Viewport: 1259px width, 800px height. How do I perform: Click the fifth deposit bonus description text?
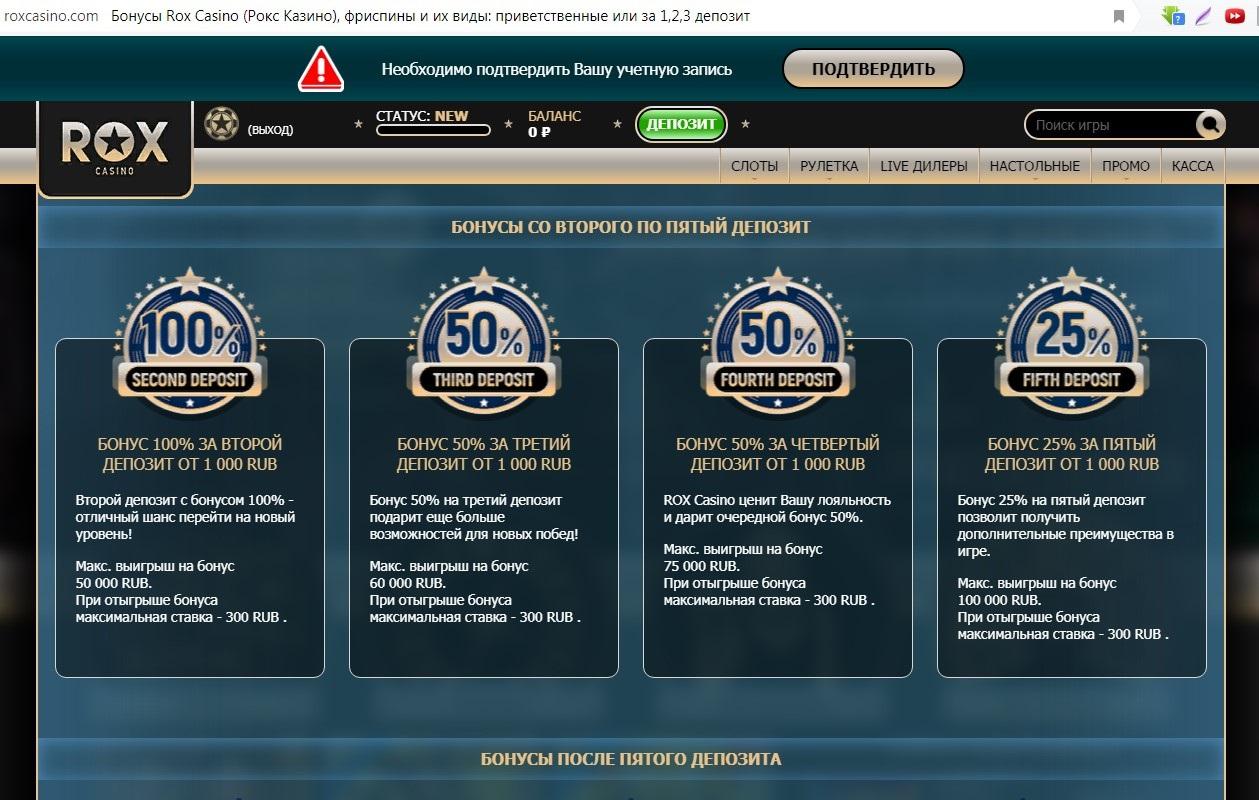pyautogui.click(x=1065, y=525)
